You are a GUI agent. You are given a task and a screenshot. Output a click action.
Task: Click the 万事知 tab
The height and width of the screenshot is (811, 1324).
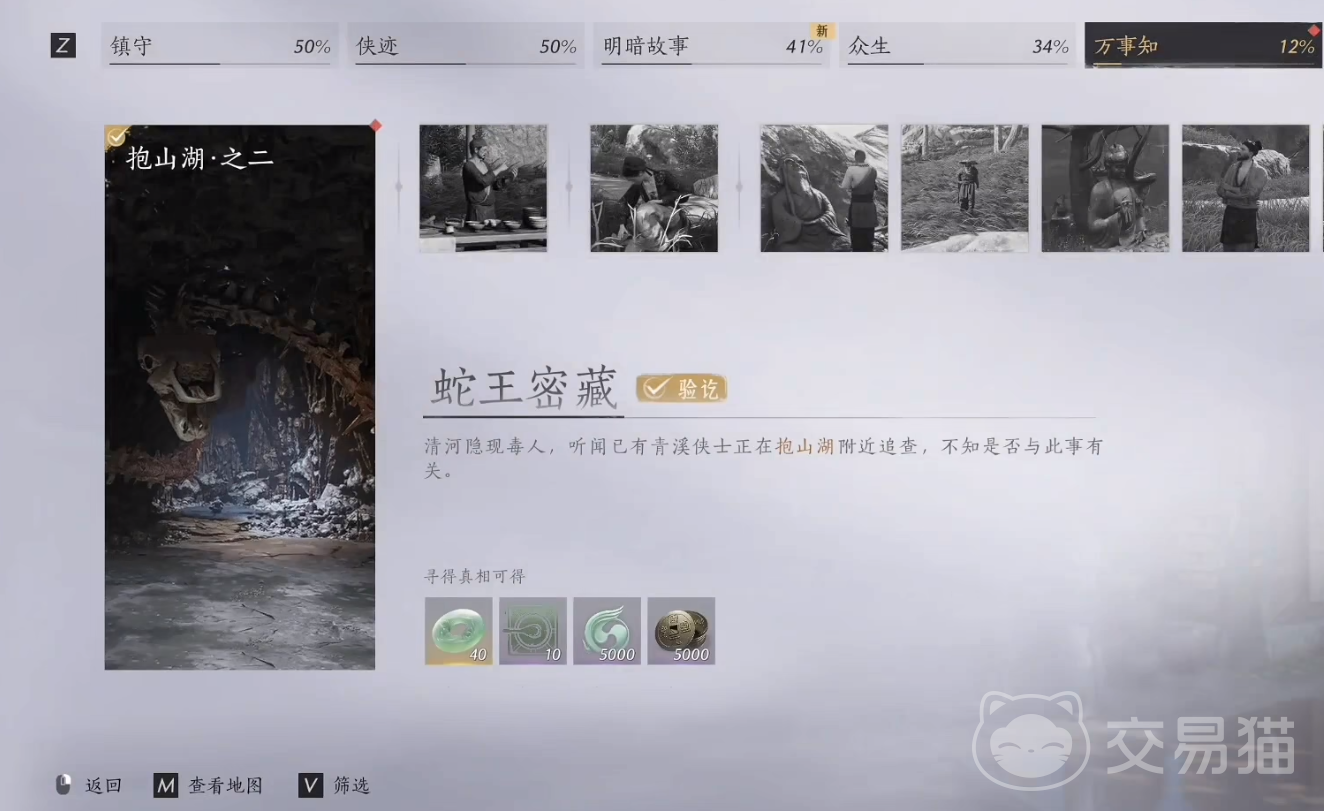(1203, 46)
